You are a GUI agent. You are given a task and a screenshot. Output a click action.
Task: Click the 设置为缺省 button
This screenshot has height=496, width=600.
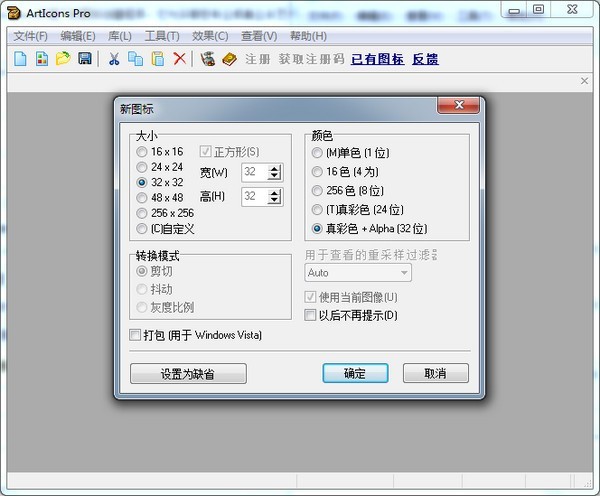pos(188,374)
